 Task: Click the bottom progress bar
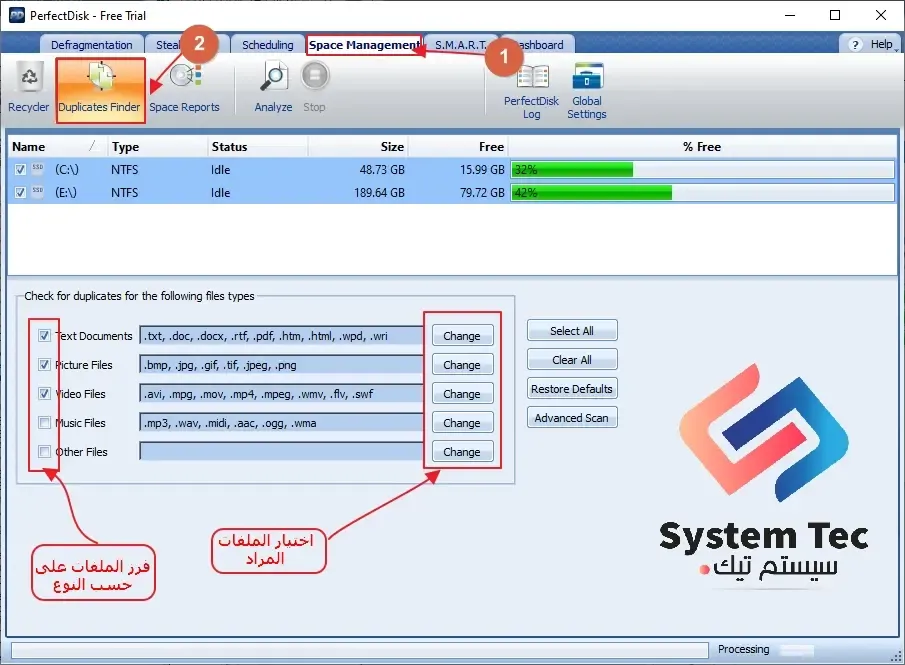tap(360, 650)
